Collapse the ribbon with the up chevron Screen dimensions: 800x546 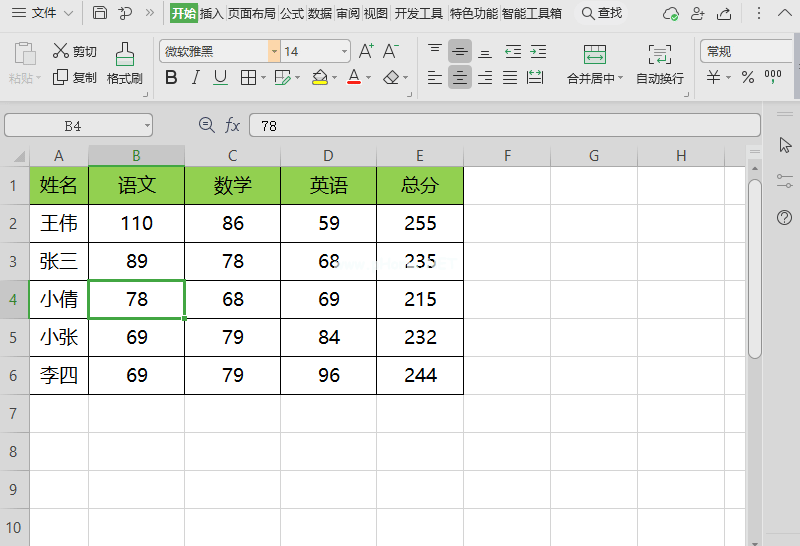[785, 13]
